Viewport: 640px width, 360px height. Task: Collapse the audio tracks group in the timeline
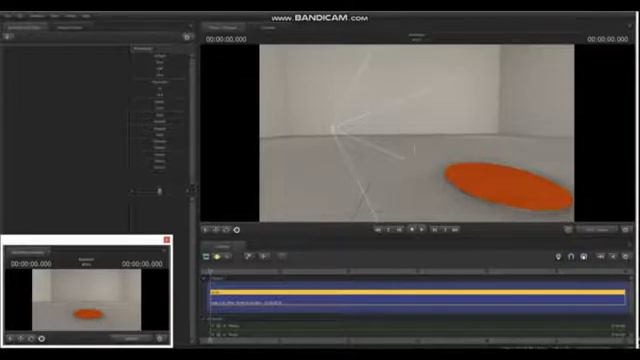[x=204, y=319]
